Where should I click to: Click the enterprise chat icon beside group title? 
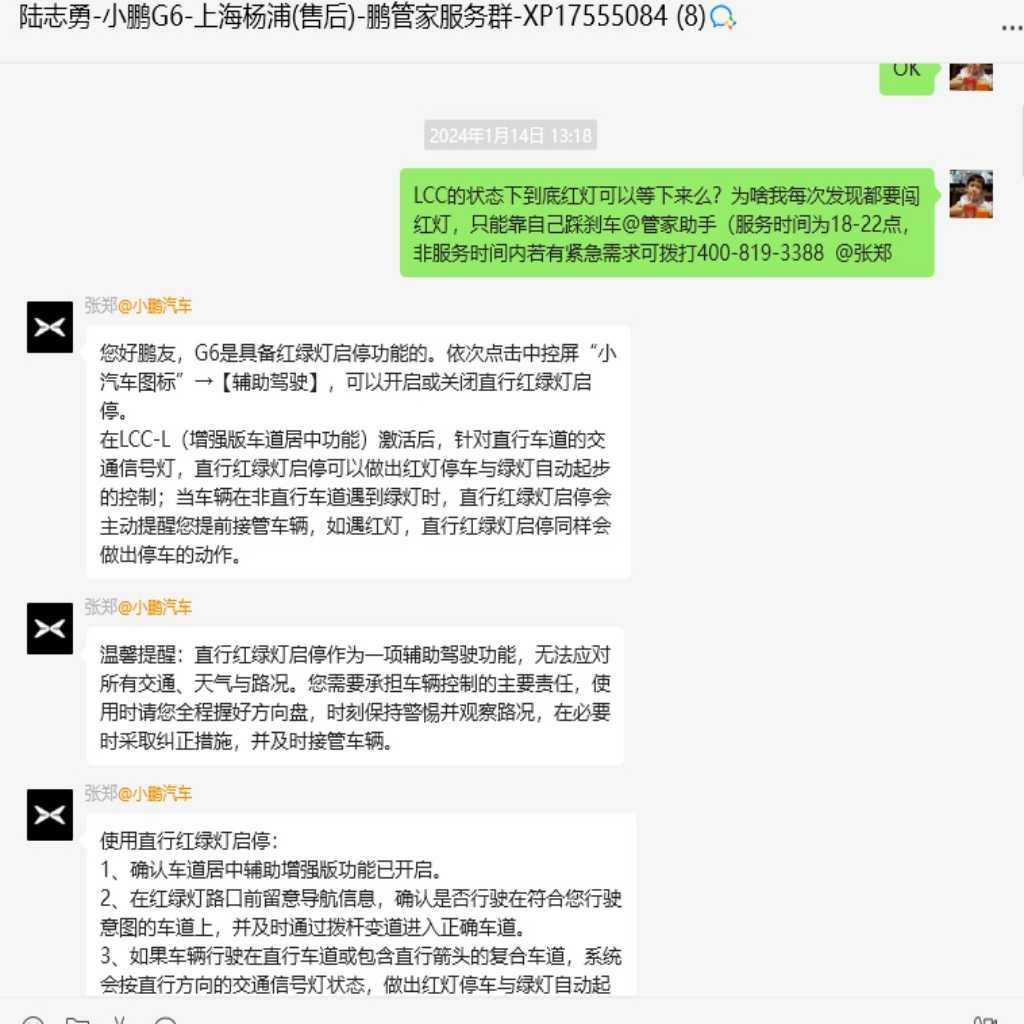click(723, 17)
